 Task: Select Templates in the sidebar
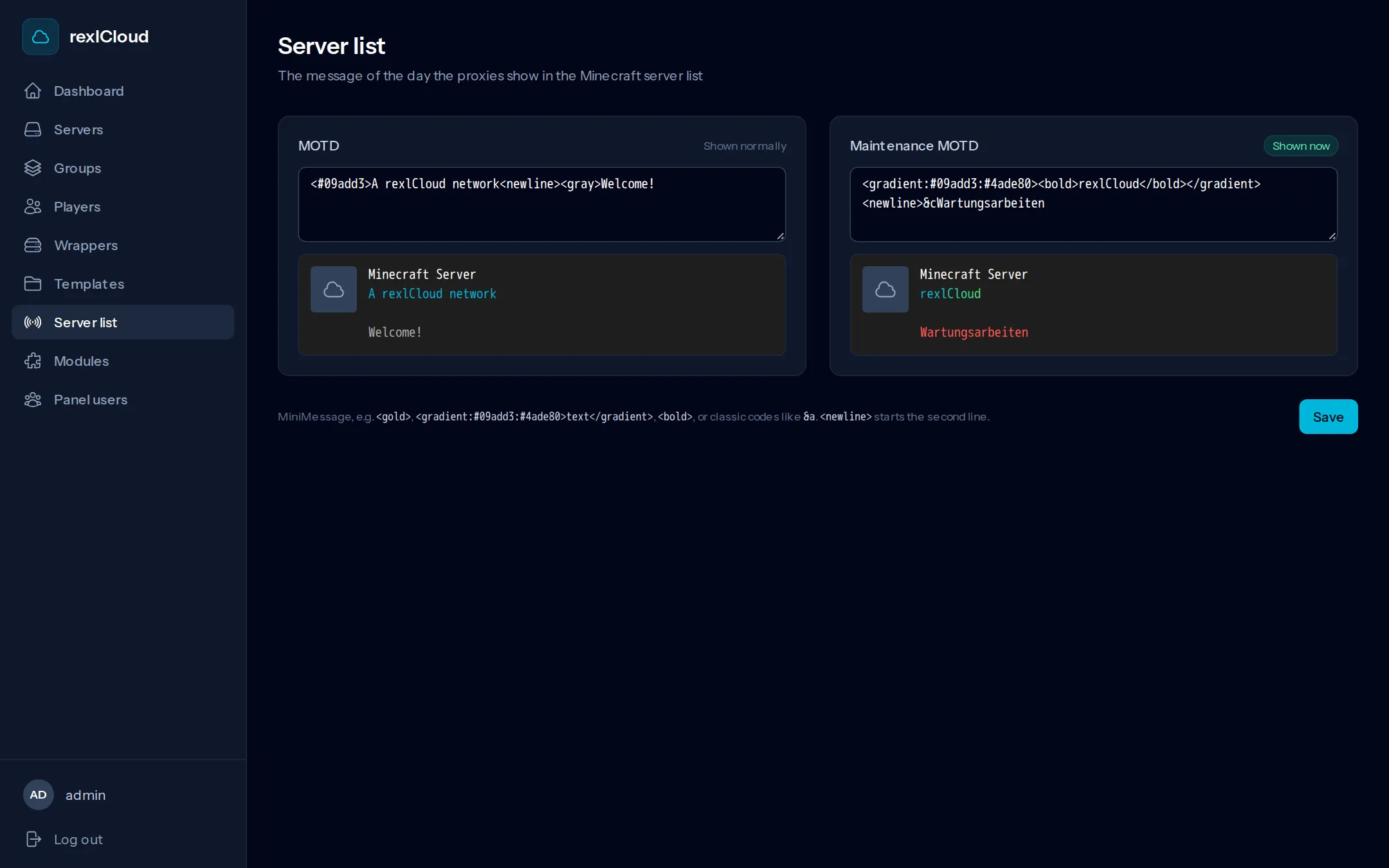click(123, 284)
